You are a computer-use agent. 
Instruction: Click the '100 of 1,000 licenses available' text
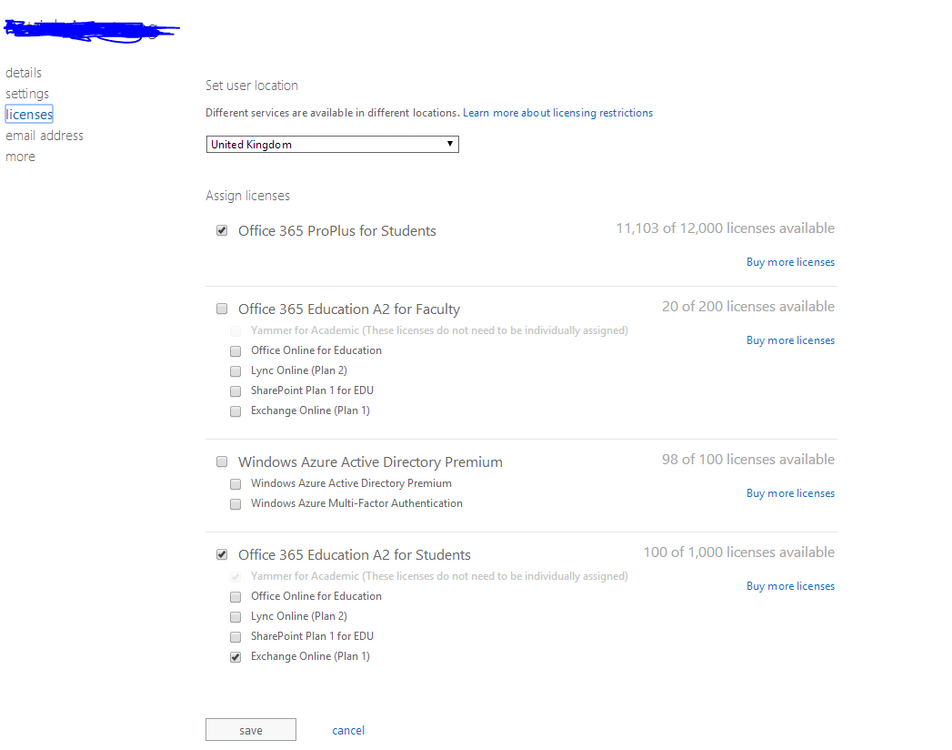click(x=739, y=553)
